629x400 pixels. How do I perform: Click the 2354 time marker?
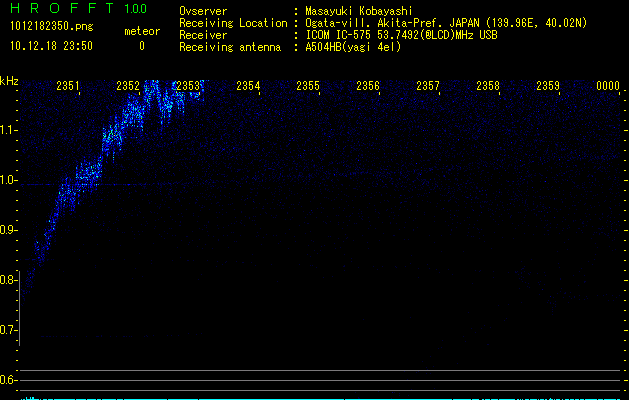pos(248,86)
